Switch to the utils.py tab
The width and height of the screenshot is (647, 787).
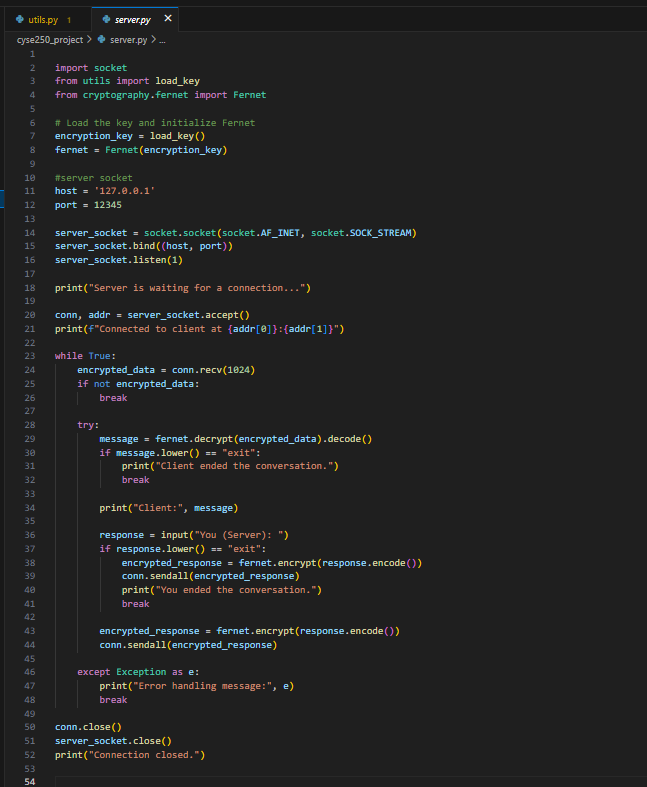43,19
